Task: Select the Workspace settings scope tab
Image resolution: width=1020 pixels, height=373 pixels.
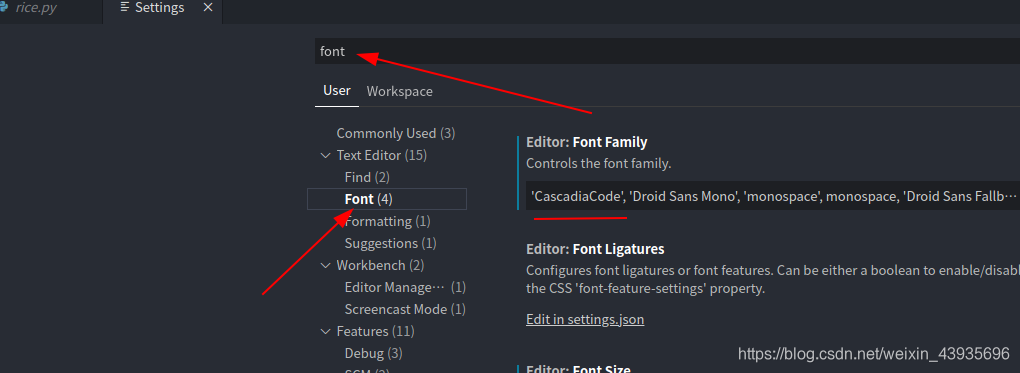Action: [x=399, y=92]
